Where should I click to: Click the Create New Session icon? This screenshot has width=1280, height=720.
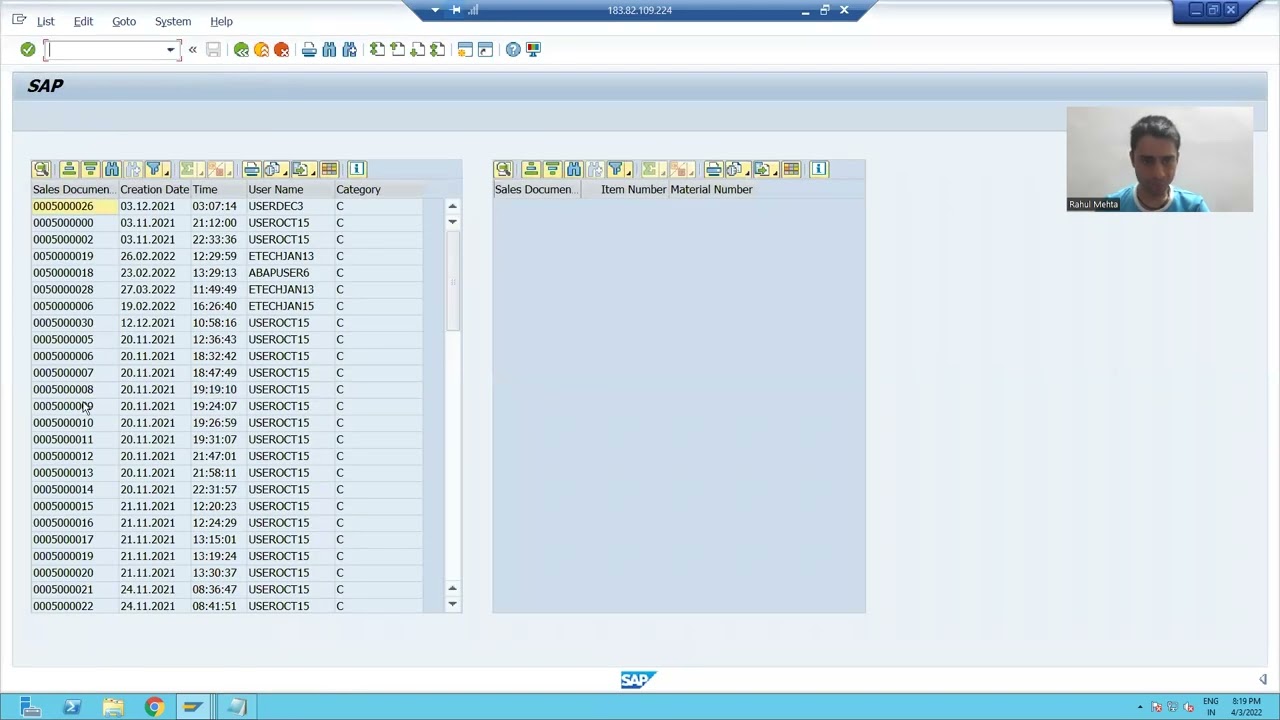[x=465, y=49]
